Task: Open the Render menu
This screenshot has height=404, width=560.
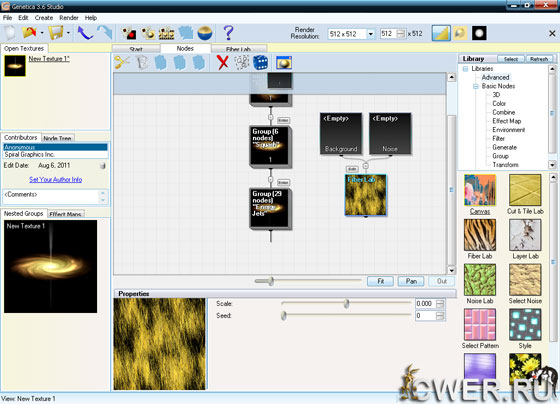Action: click(69, 18)
